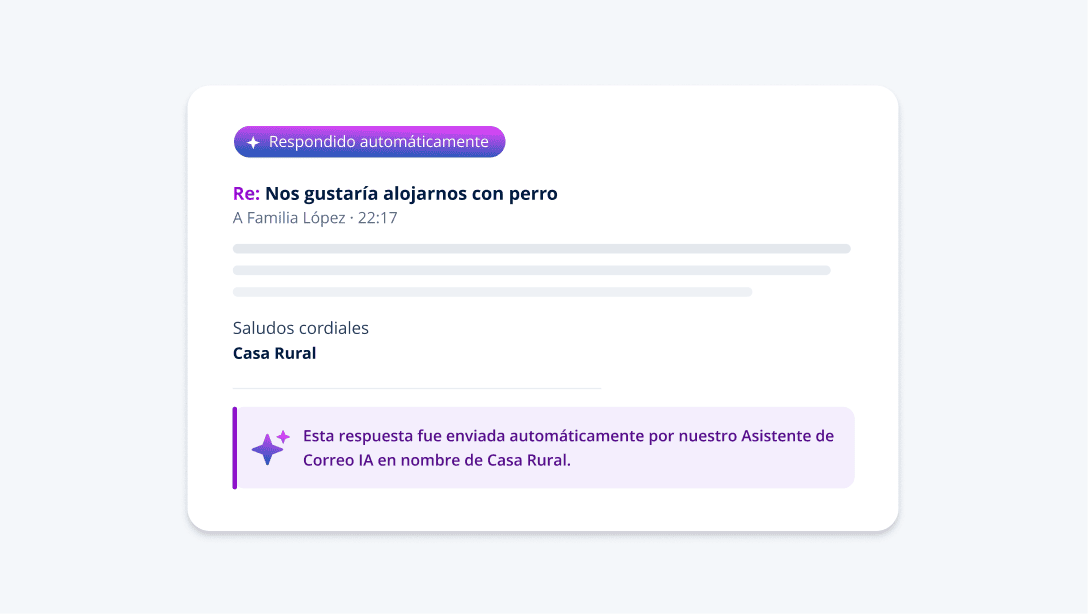This screenshot has width=1088, height=614.
Task: Click the large AI sparkle icon in the notice
Action: click(x=267, y=450)
